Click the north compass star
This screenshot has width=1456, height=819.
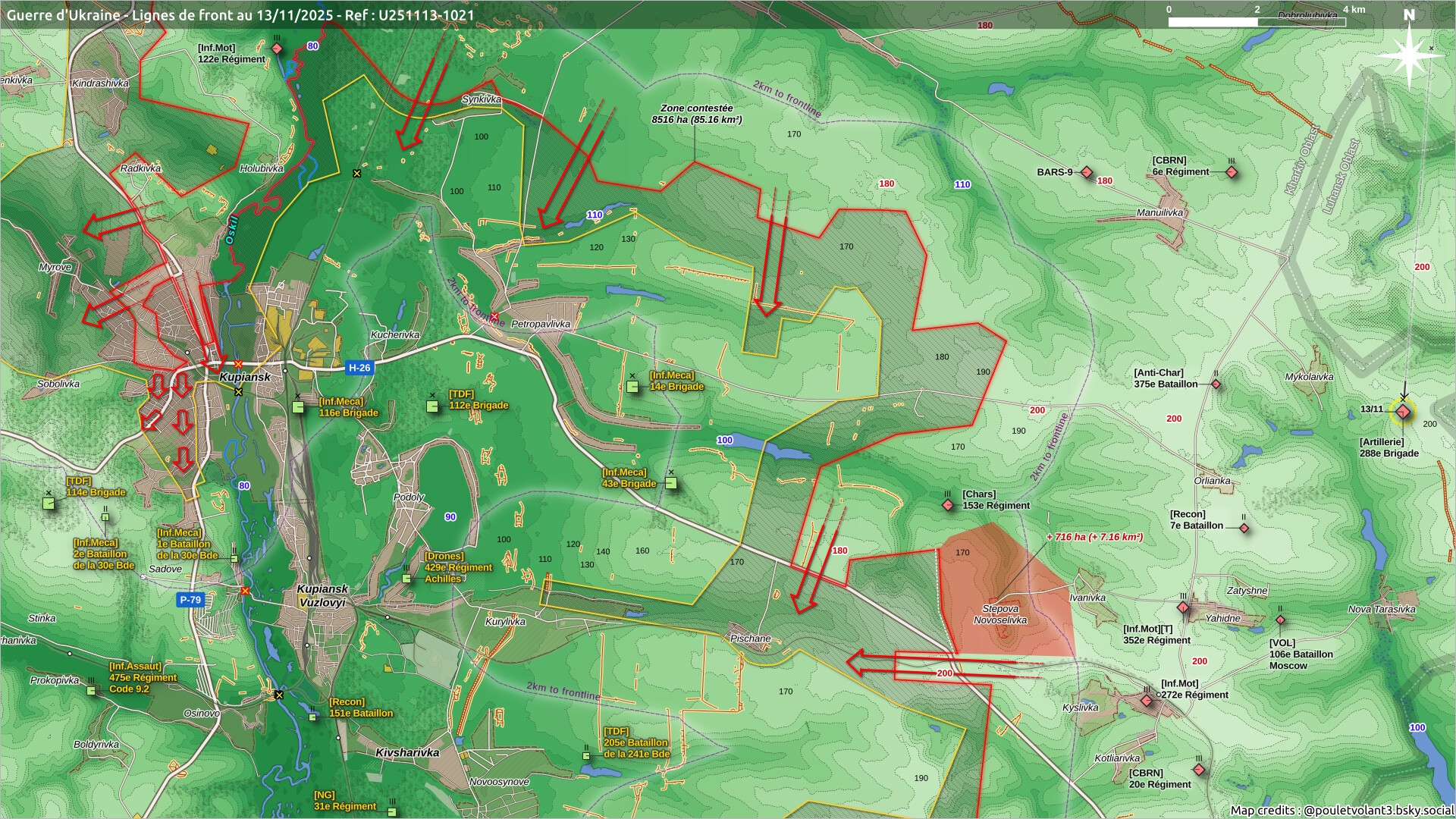click(x=1409, y=55)
